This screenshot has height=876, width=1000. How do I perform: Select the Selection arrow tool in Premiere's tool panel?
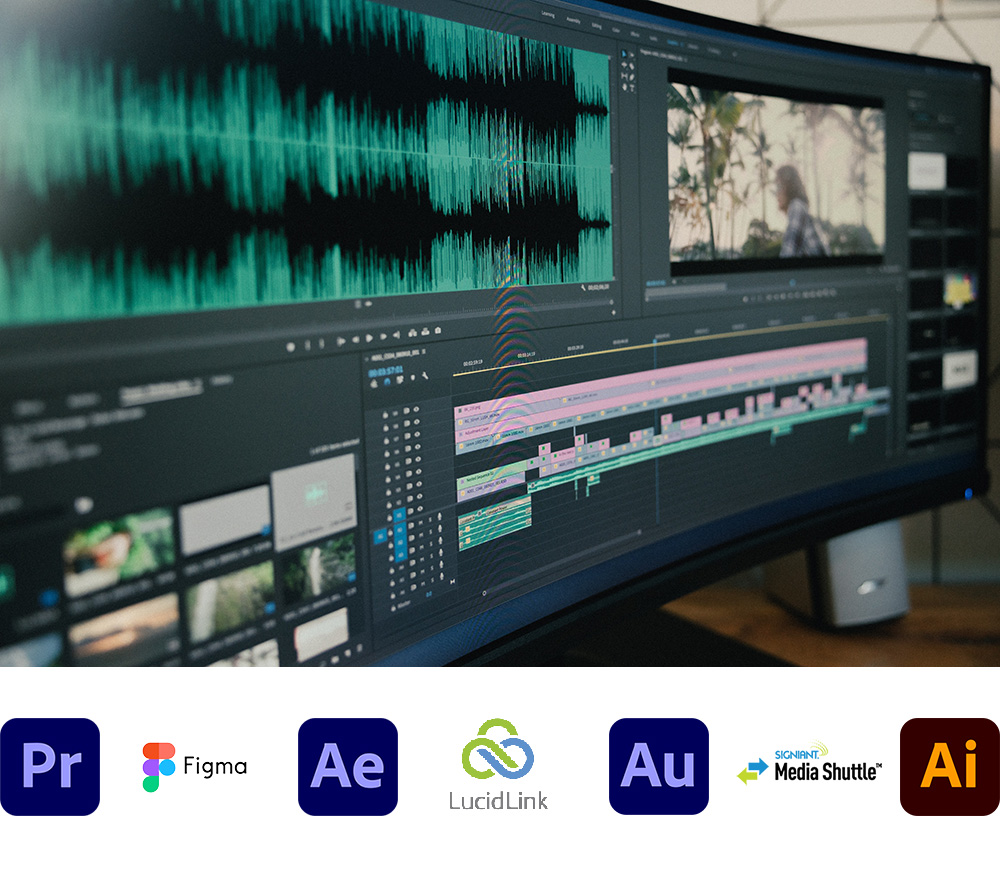pyautogui.click(x=624, y=54)
